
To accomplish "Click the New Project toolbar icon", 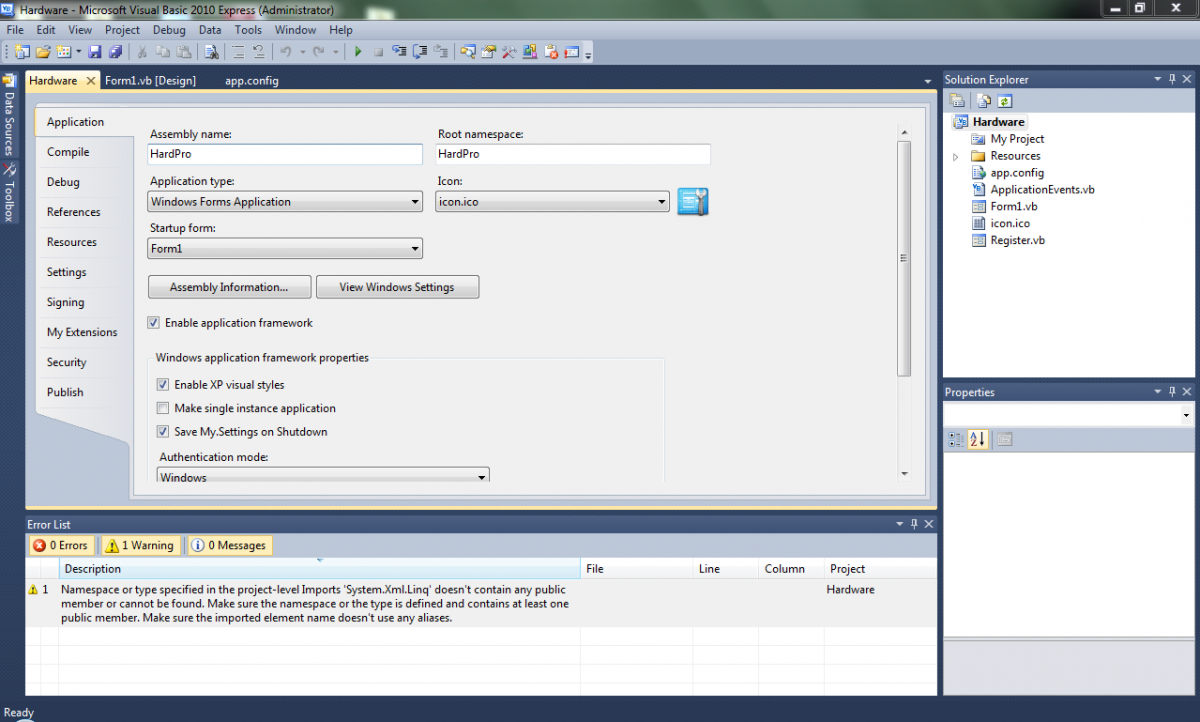I will click(21, 51).
